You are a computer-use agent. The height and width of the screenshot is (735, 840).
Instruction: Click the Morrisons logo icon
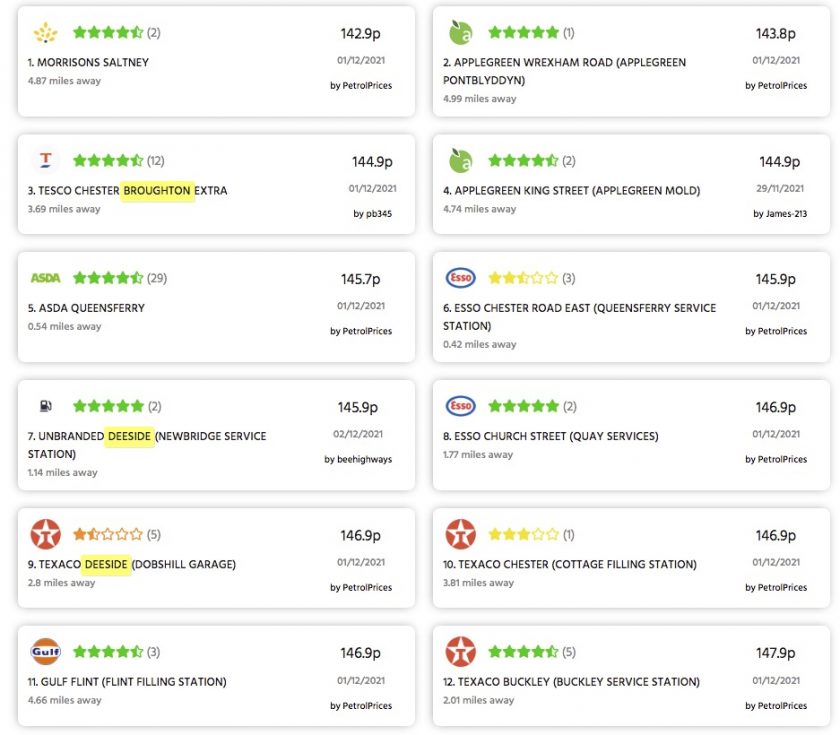(45, 33)
